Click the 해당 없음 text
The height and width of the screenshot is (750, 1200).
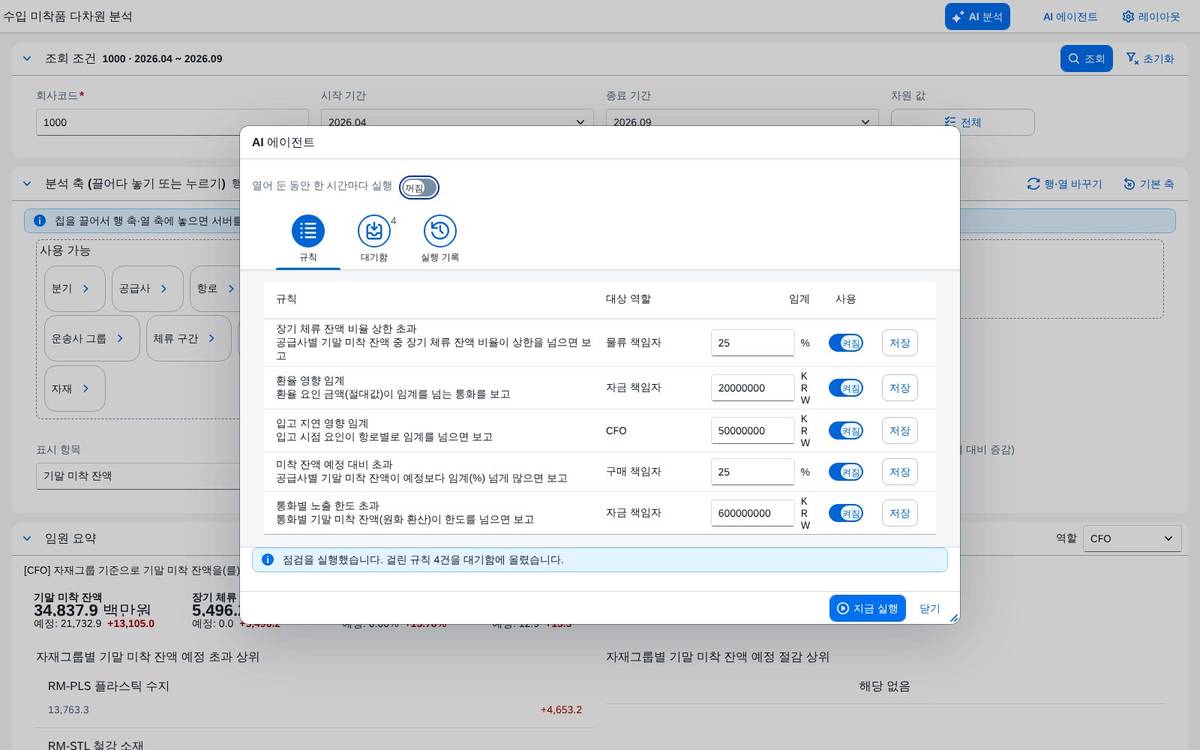coord(885,686)
